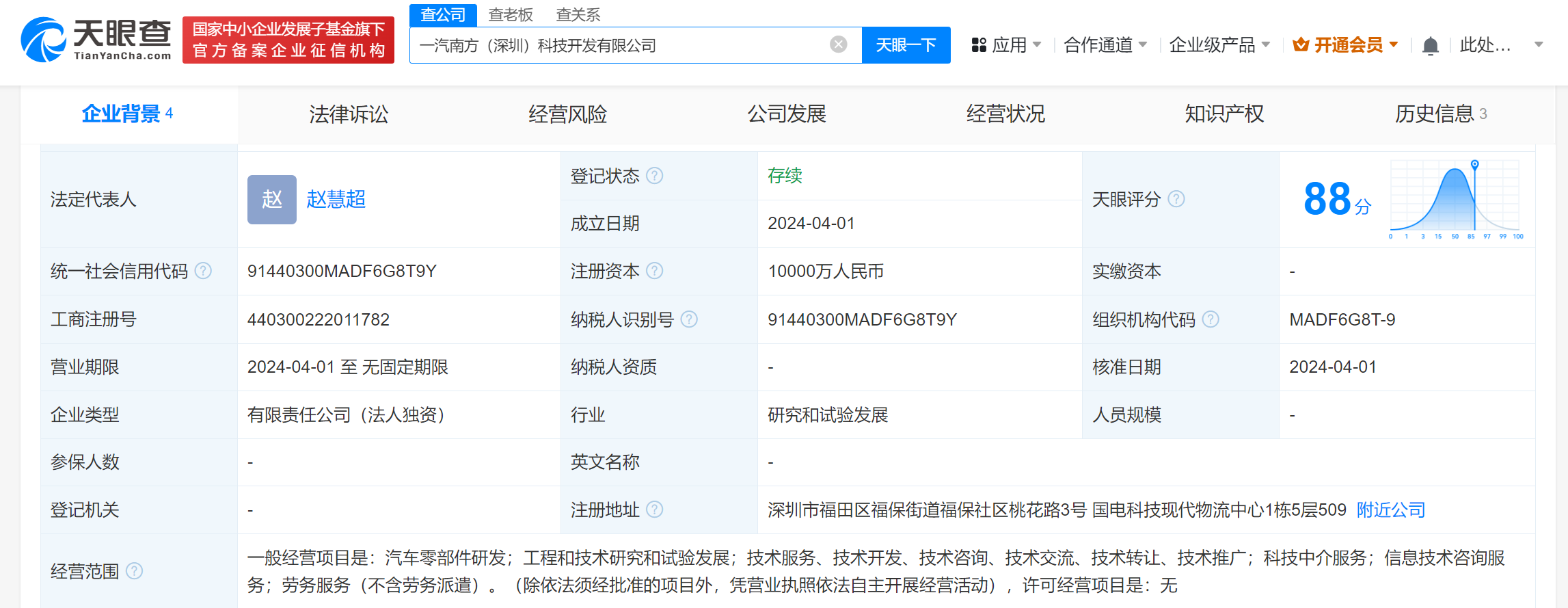Open the 企业级产品 dropdown
Viewport: 1568px width, 608px height.
click(x=1219, y=45)
